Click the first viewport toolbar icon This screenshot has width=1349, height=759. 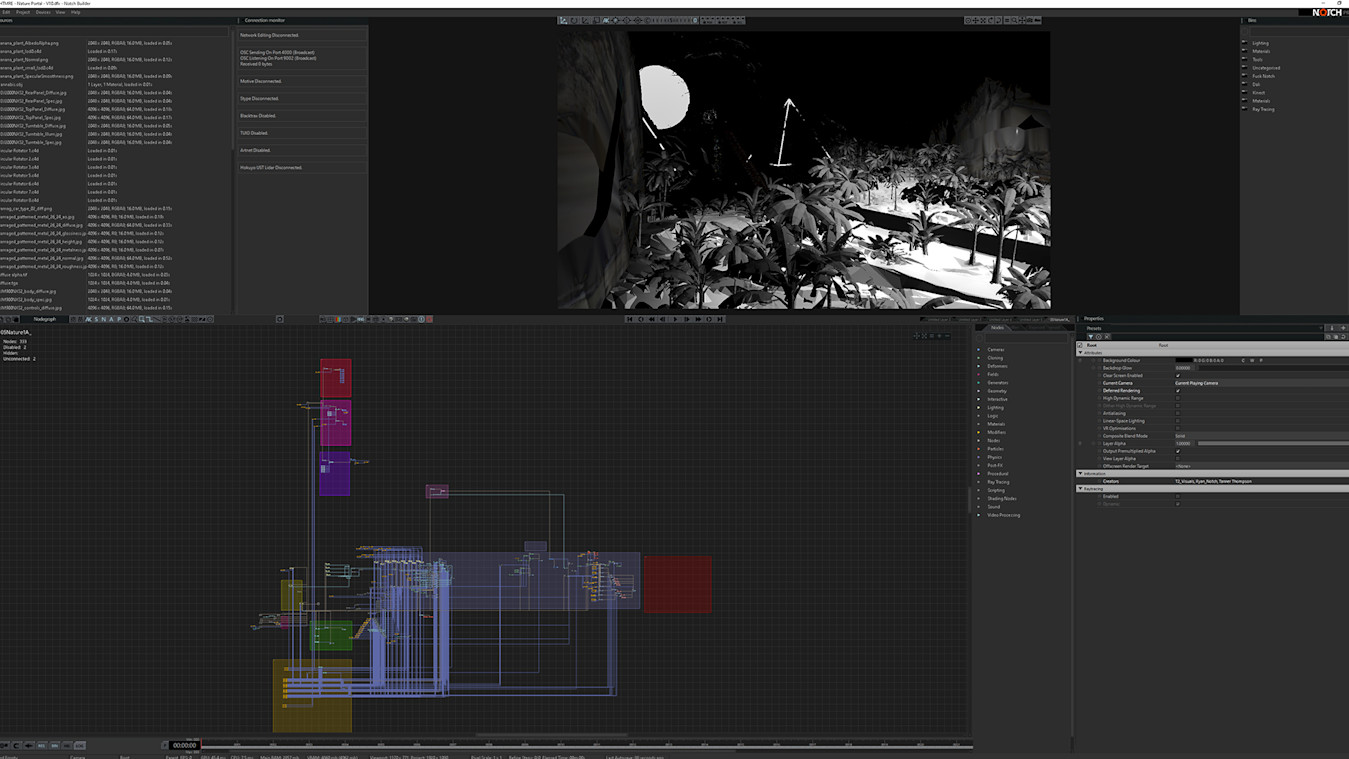coord(564,20)
